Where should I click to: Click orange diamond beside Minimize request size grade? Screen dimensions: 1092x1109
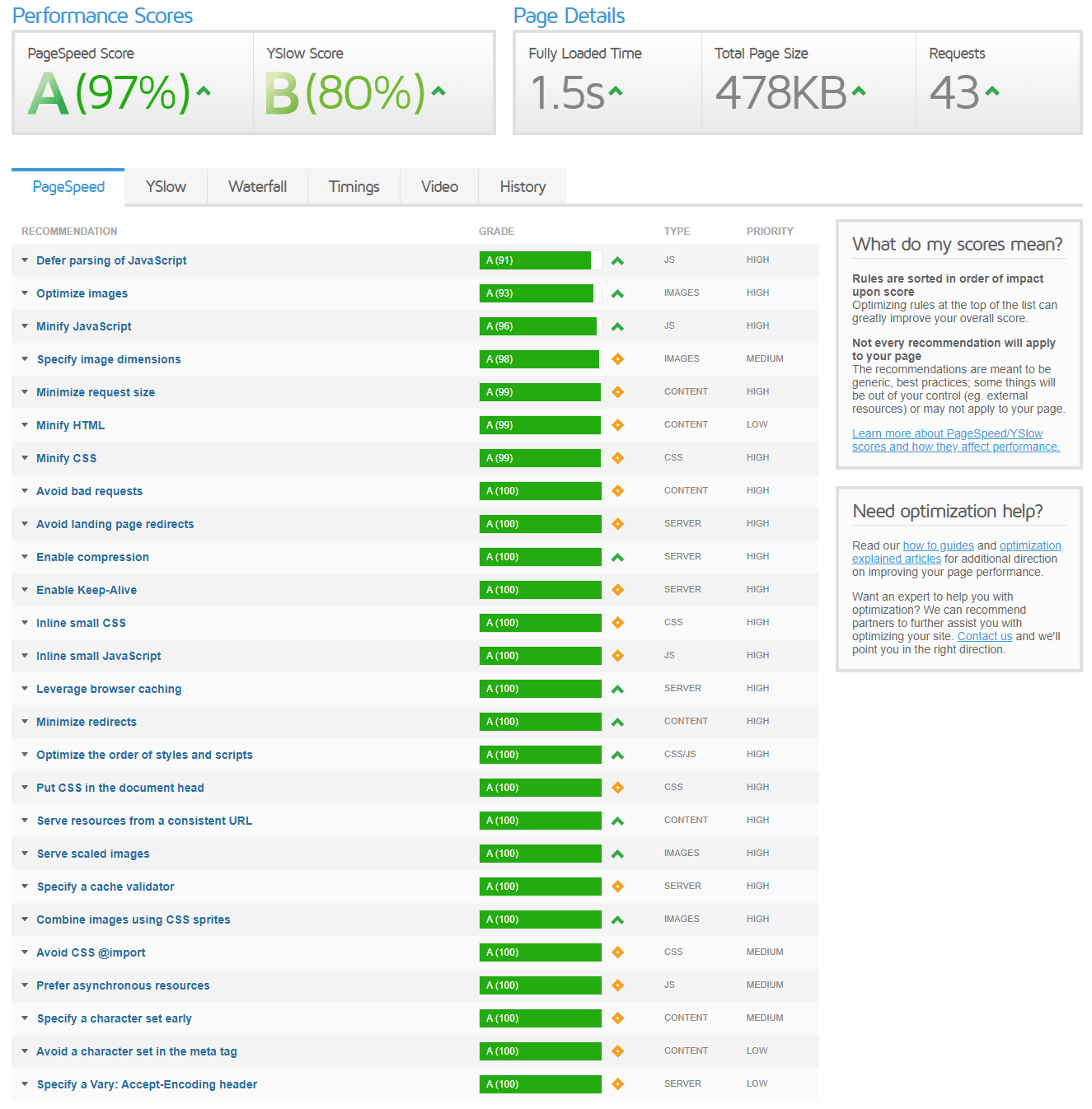tap(617, 392)
